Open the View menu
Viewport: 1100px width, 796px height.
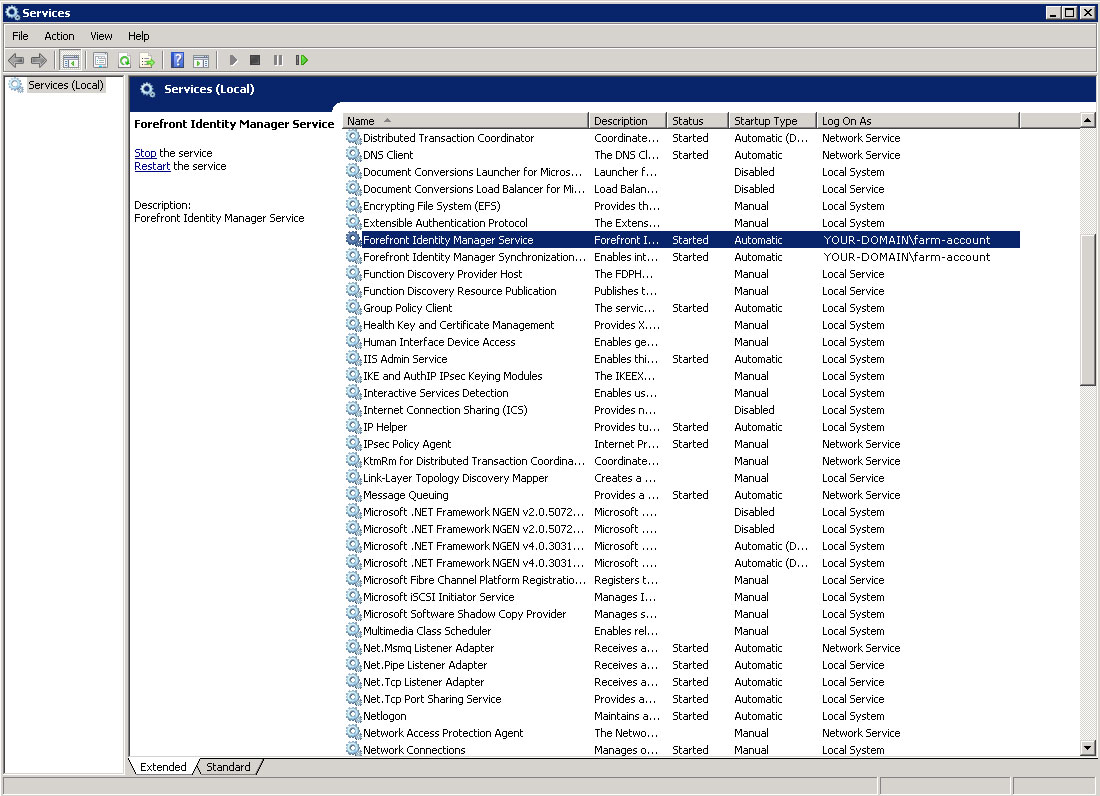(101, 36)
